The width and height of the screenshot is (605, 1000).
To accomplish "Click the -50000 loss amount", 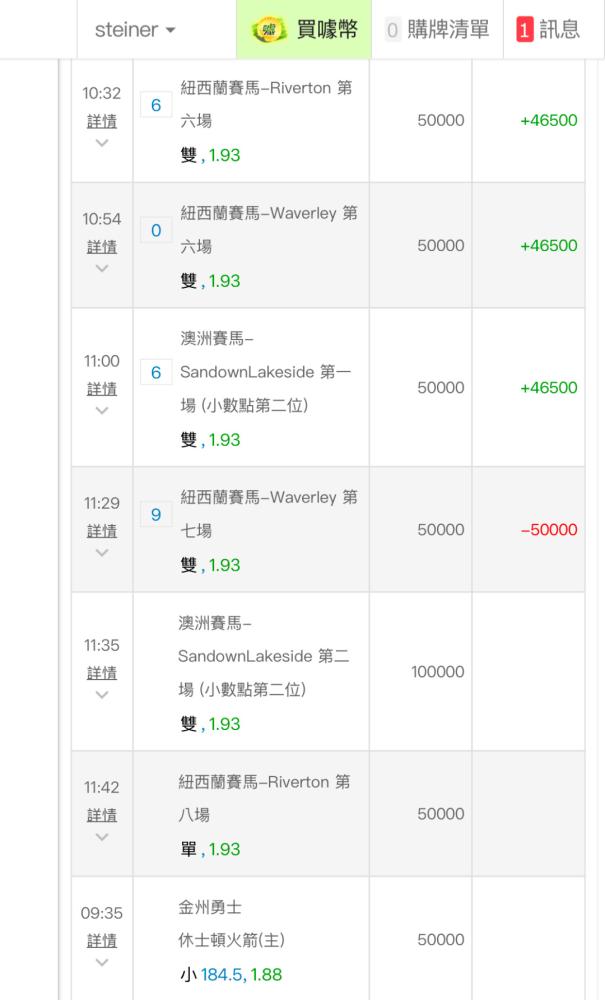I will [x=549, y=530].
